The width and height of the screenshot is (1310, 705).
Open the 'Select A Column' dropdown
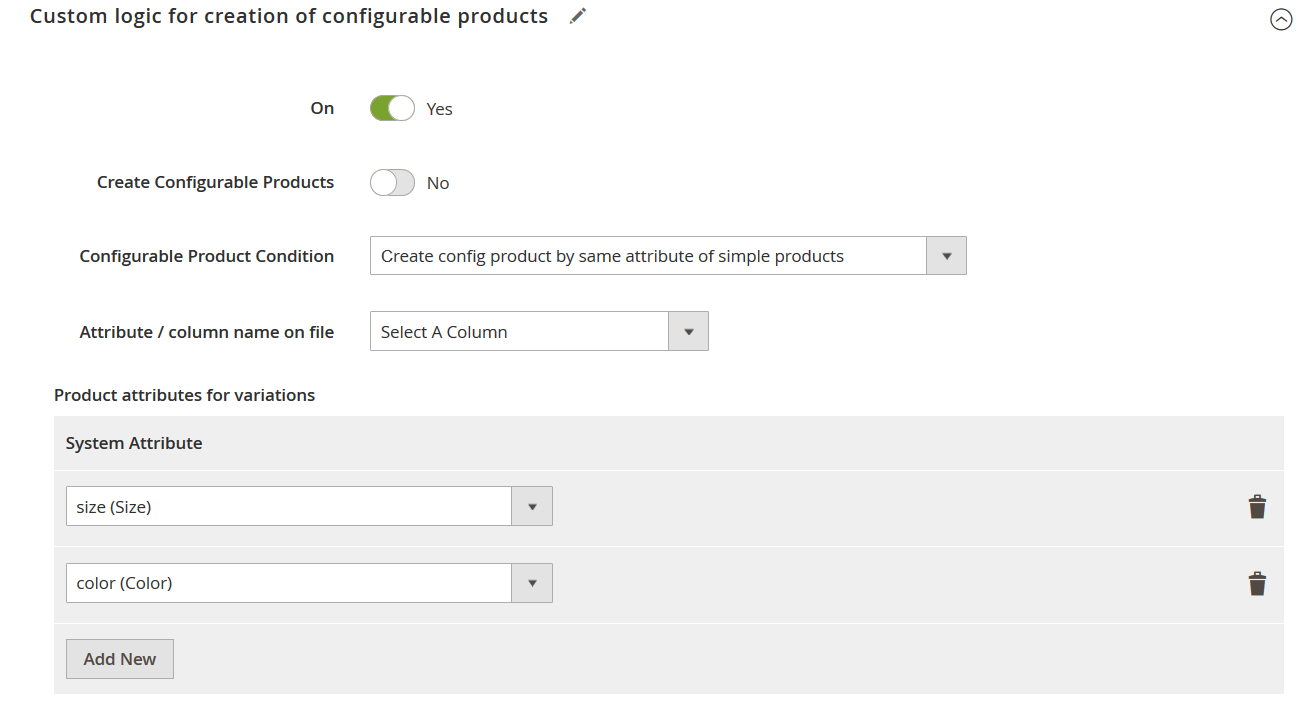click(x=518, y=332)
